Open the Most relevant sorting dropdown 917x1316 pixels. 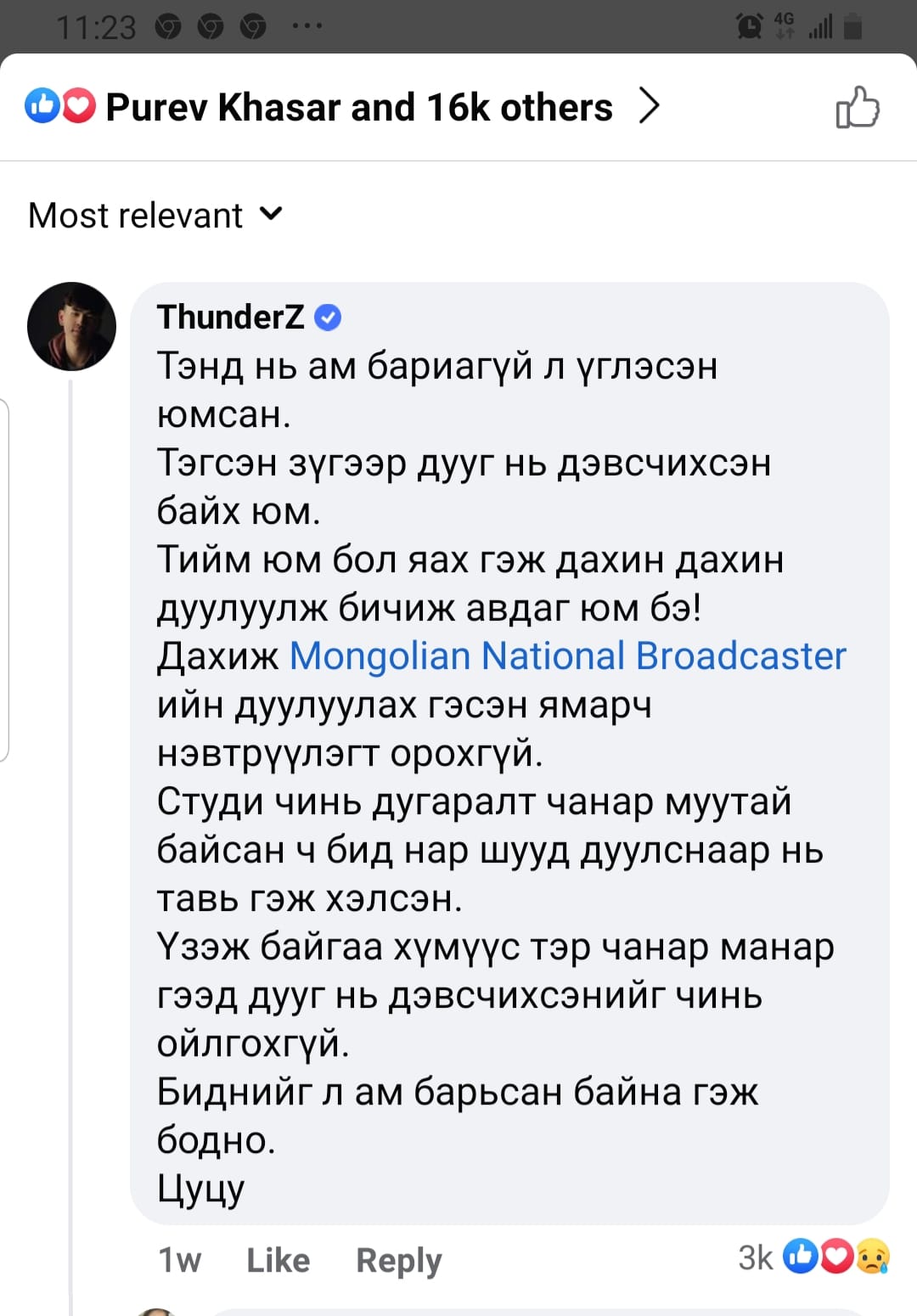click(155, 215)
